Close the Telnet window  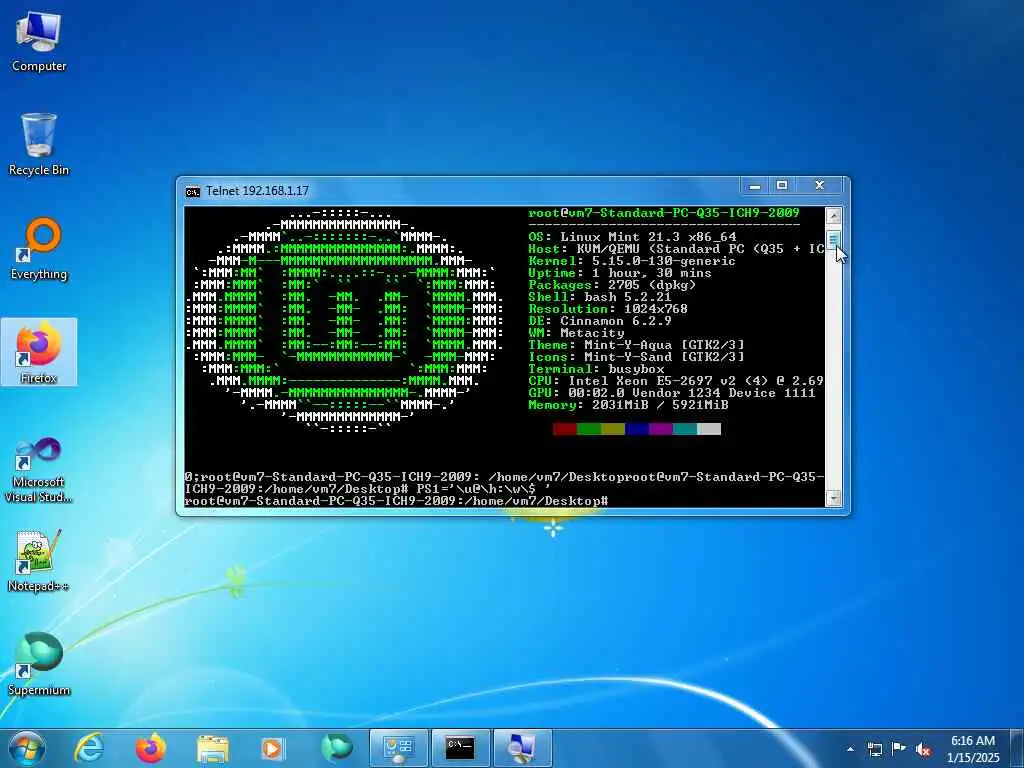[820, 186]
